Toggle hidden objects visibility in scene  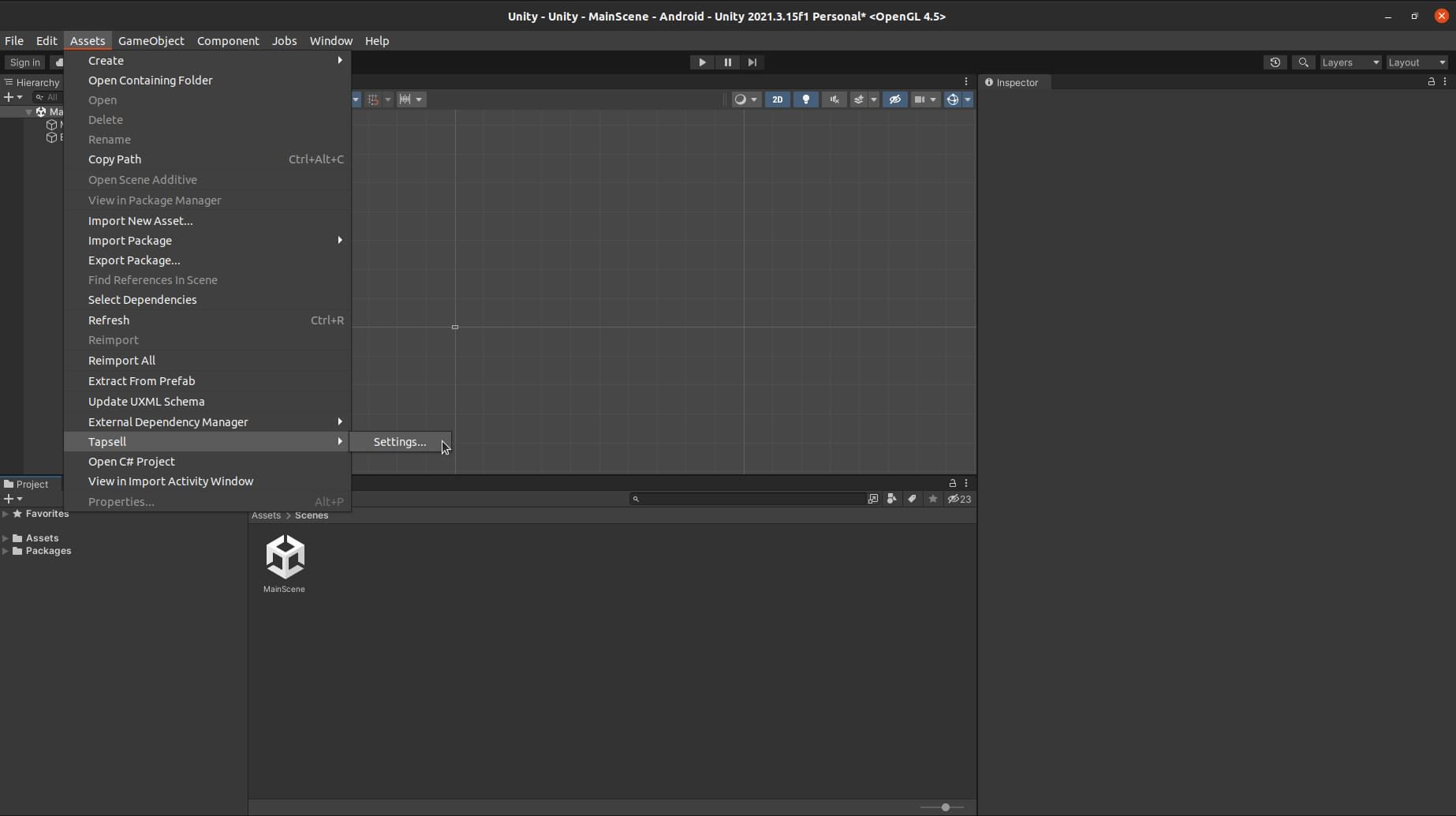[x=894, y=99]
